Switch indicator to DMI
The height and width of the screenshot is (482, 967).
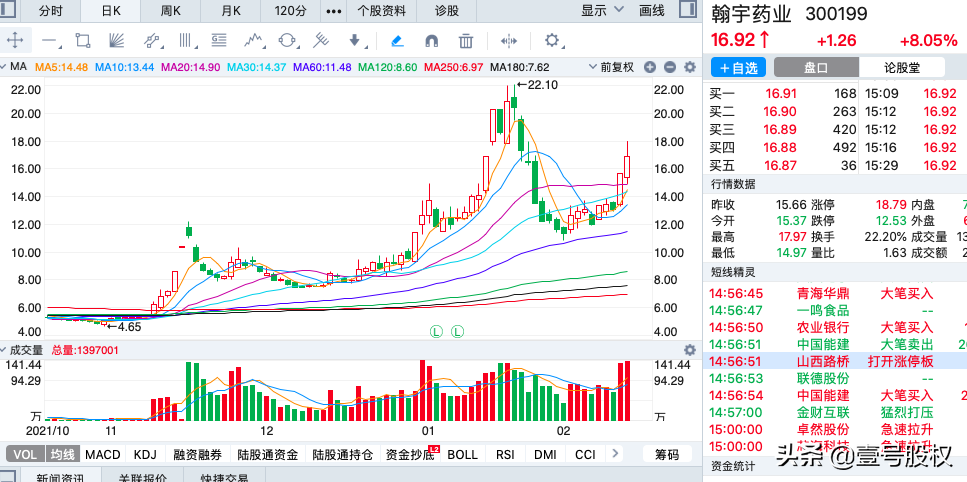(545, 455)
